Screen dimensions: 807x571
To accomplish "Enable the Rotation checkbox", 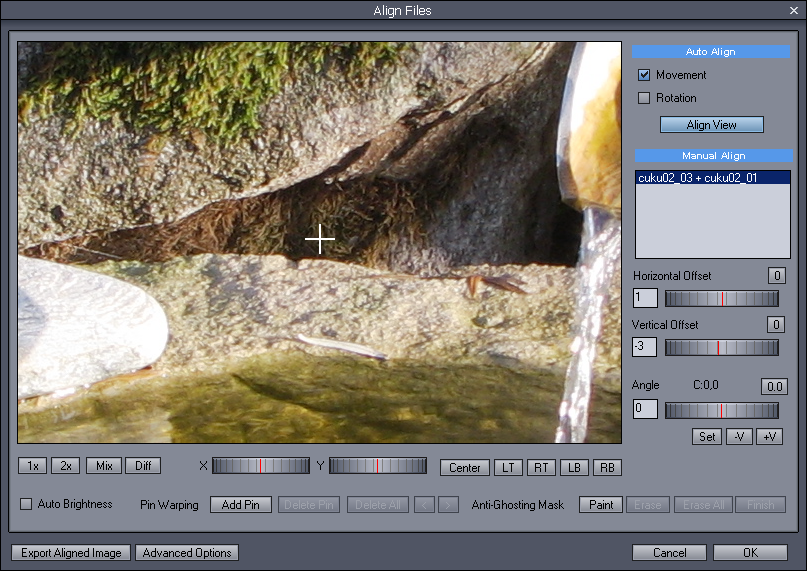I will [645, 98].
